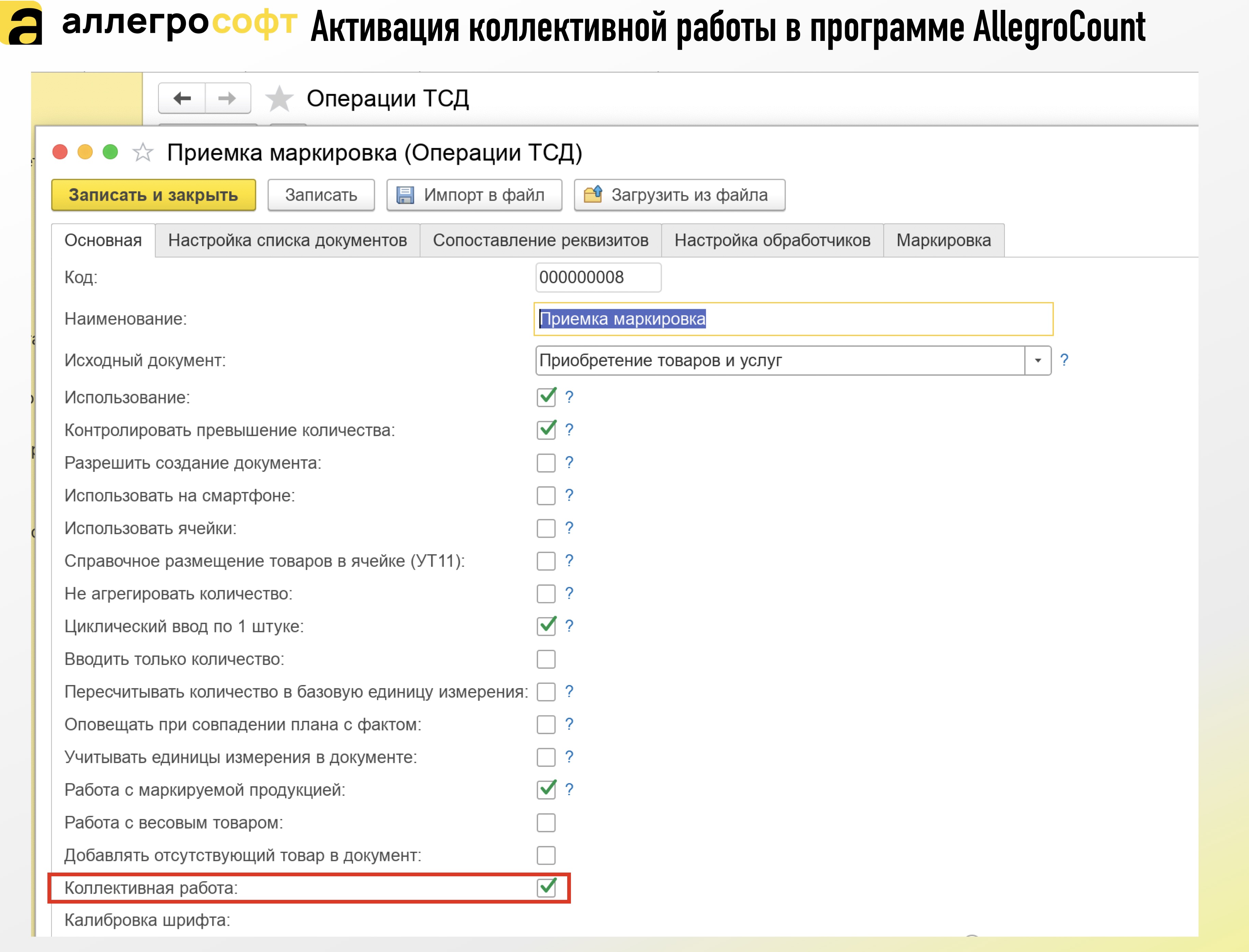This screenshot has width=1249, height=952.
Task: Enable Оповещать при совпадении плана с фактом
Action: 546,724
